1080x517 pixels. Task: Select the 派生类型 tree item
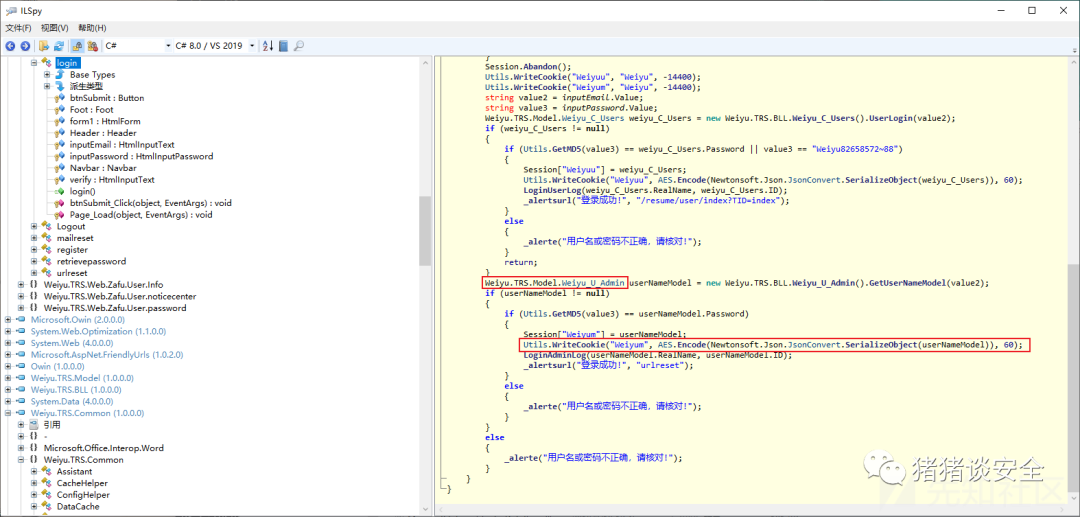86,86
